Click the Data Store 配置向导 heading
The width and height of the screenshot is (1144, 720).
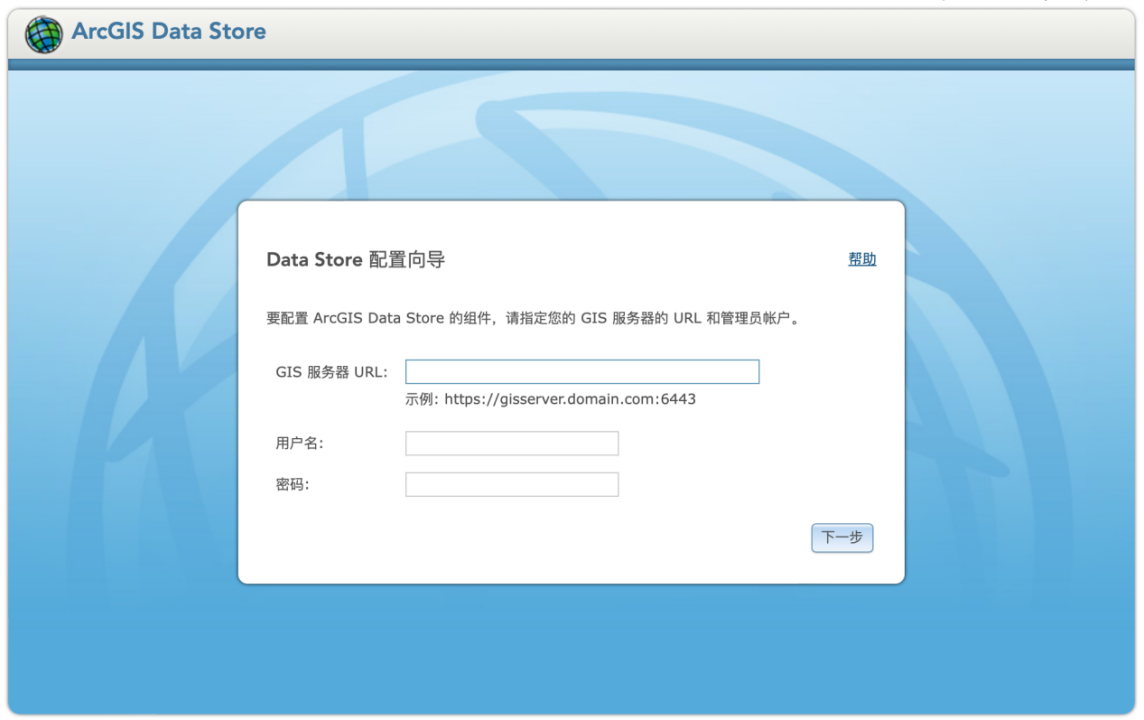pos(355,260)
